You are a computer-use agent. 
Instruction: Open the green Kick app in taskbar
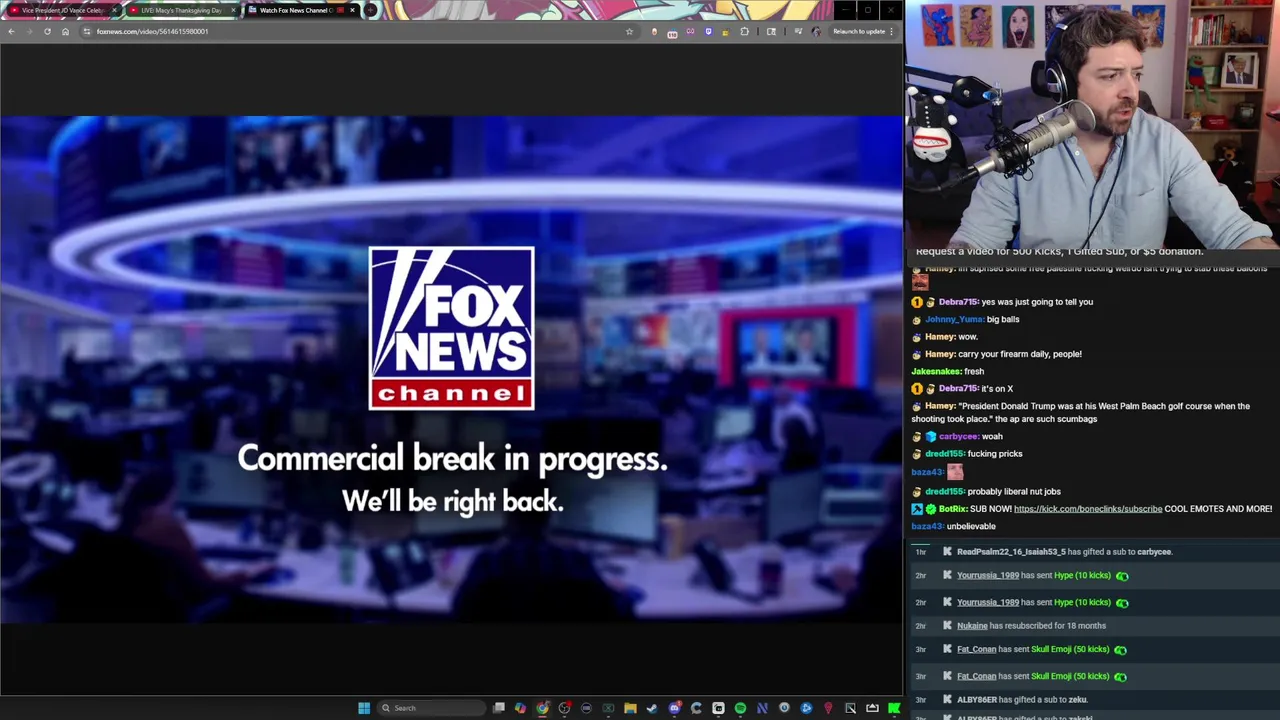click(894, 708)
